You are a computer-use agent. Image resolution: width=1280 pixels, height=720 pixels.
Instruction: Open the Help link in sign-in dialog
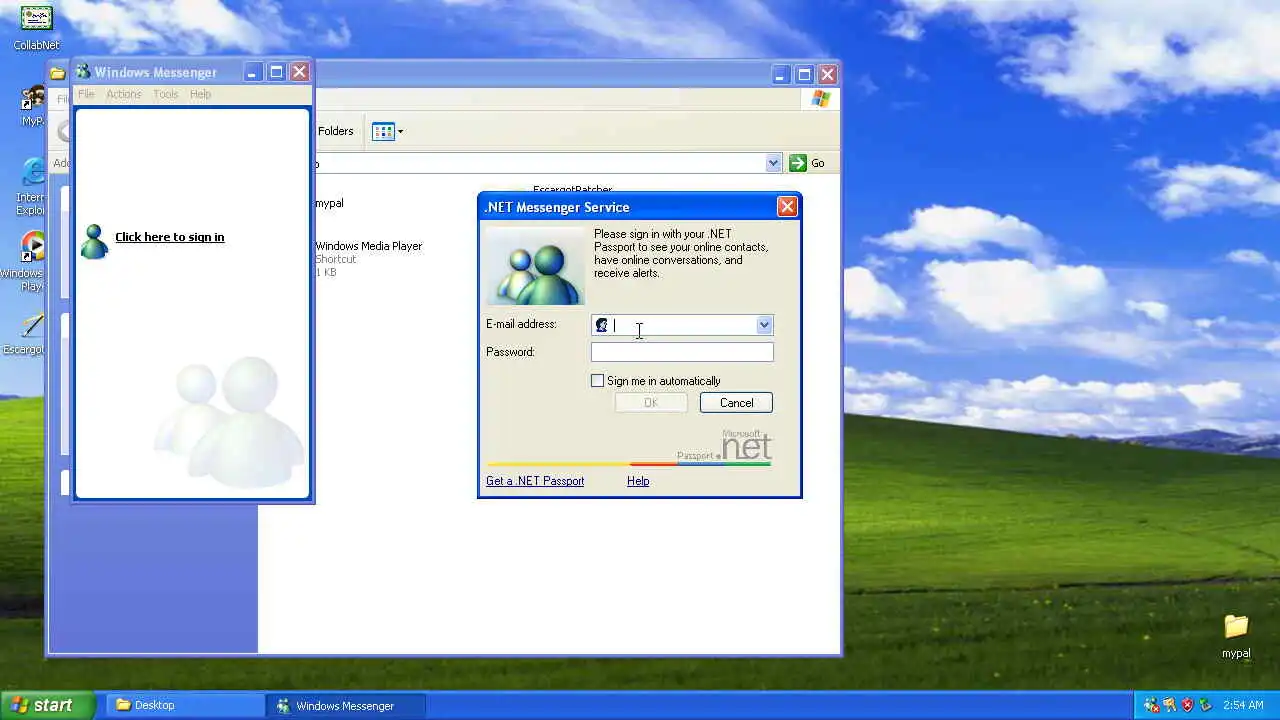click(x=638, y=481)
